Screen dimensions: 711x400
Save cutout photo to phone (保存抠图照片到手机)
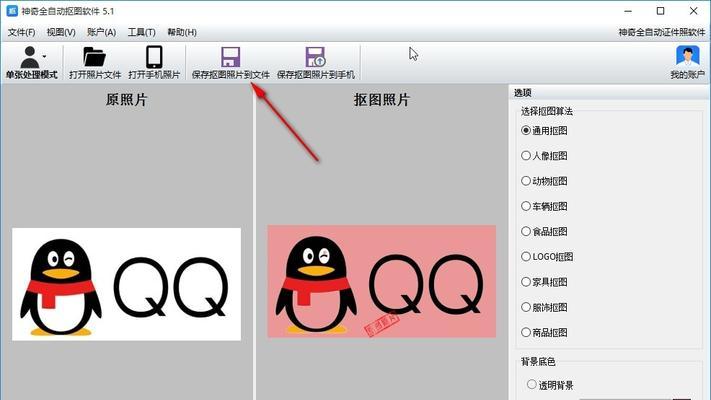pos(316,63)
